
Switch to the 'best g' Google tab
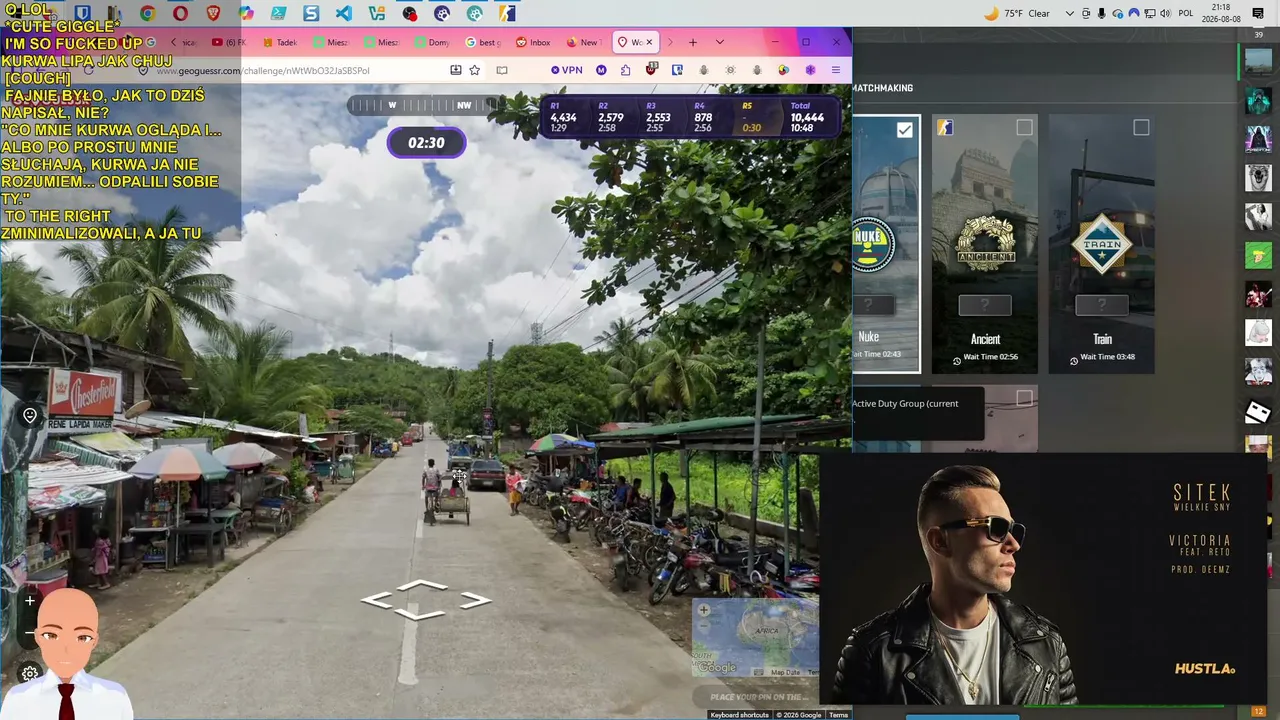coord(483,42)
